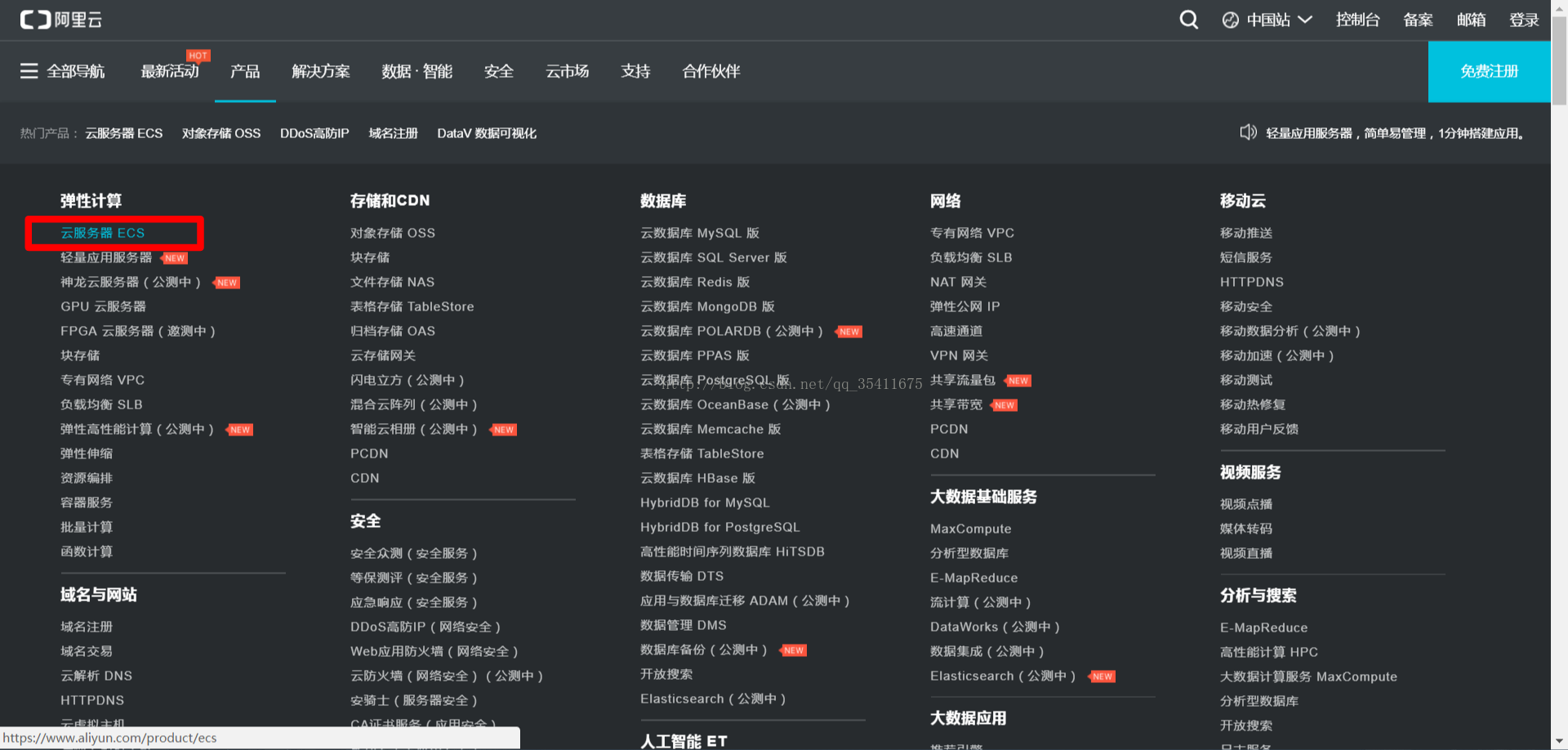Click the 免费注册 button
The width and height of the screenshot is (1568, 750).
point(1489,71)
